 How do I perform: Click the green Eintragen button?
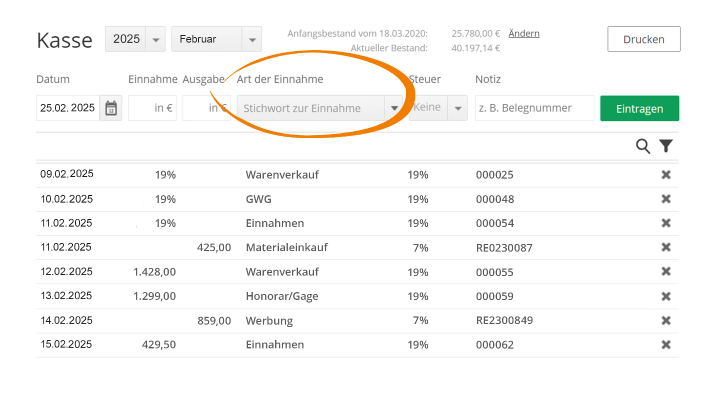(x=639, y=108)
